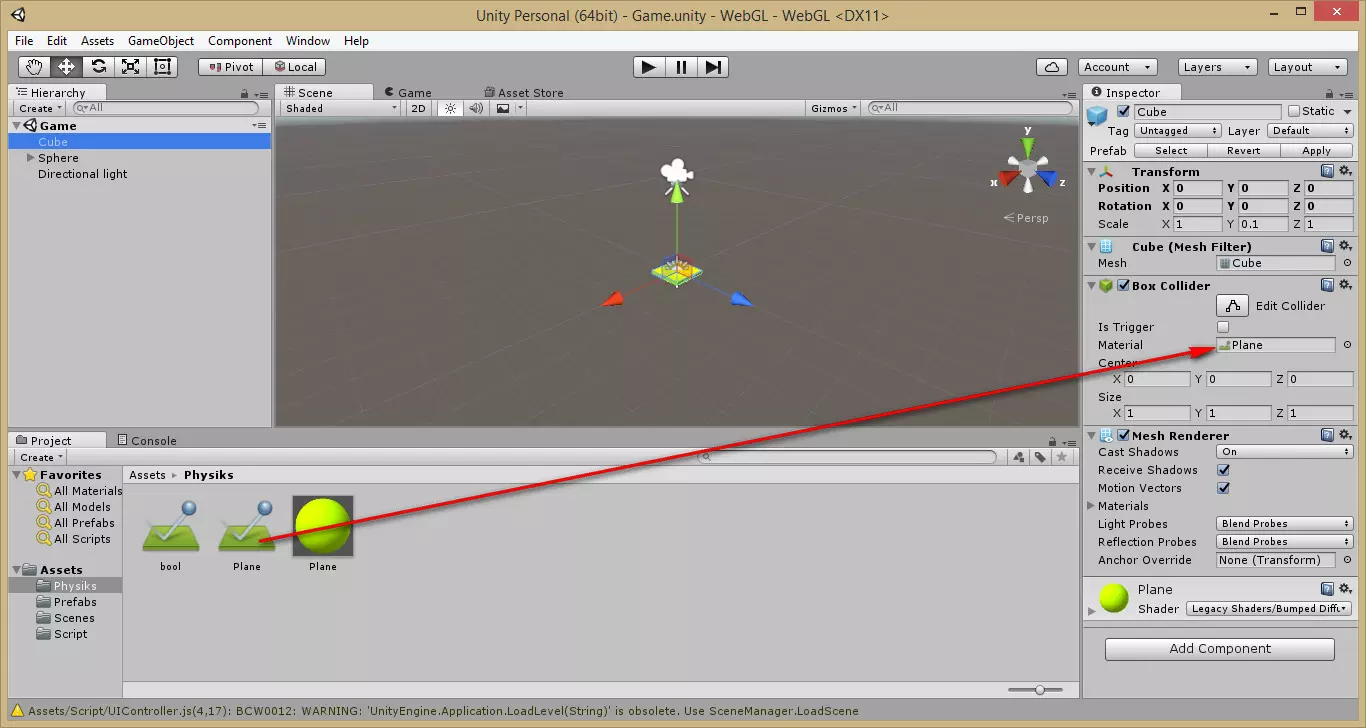Open the GameObject menu
Viewport: 1366px width, 728px height.
pos(161,41)
